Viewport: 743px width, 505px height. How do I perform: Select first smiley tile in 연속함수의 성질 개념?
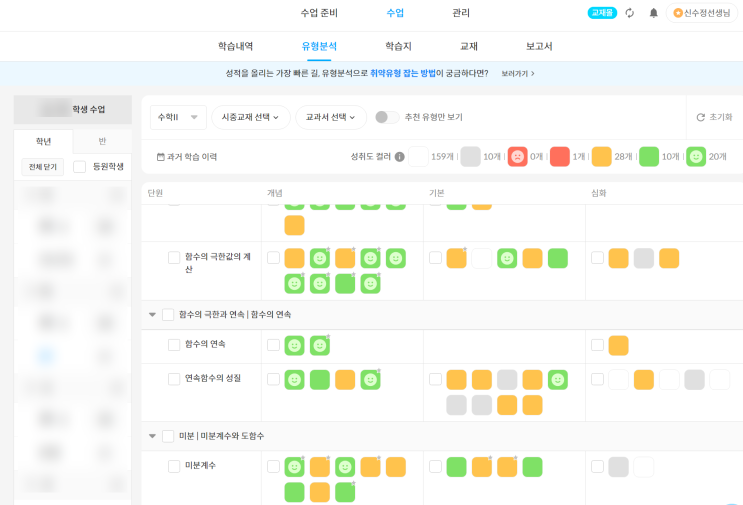click(294, 379)
